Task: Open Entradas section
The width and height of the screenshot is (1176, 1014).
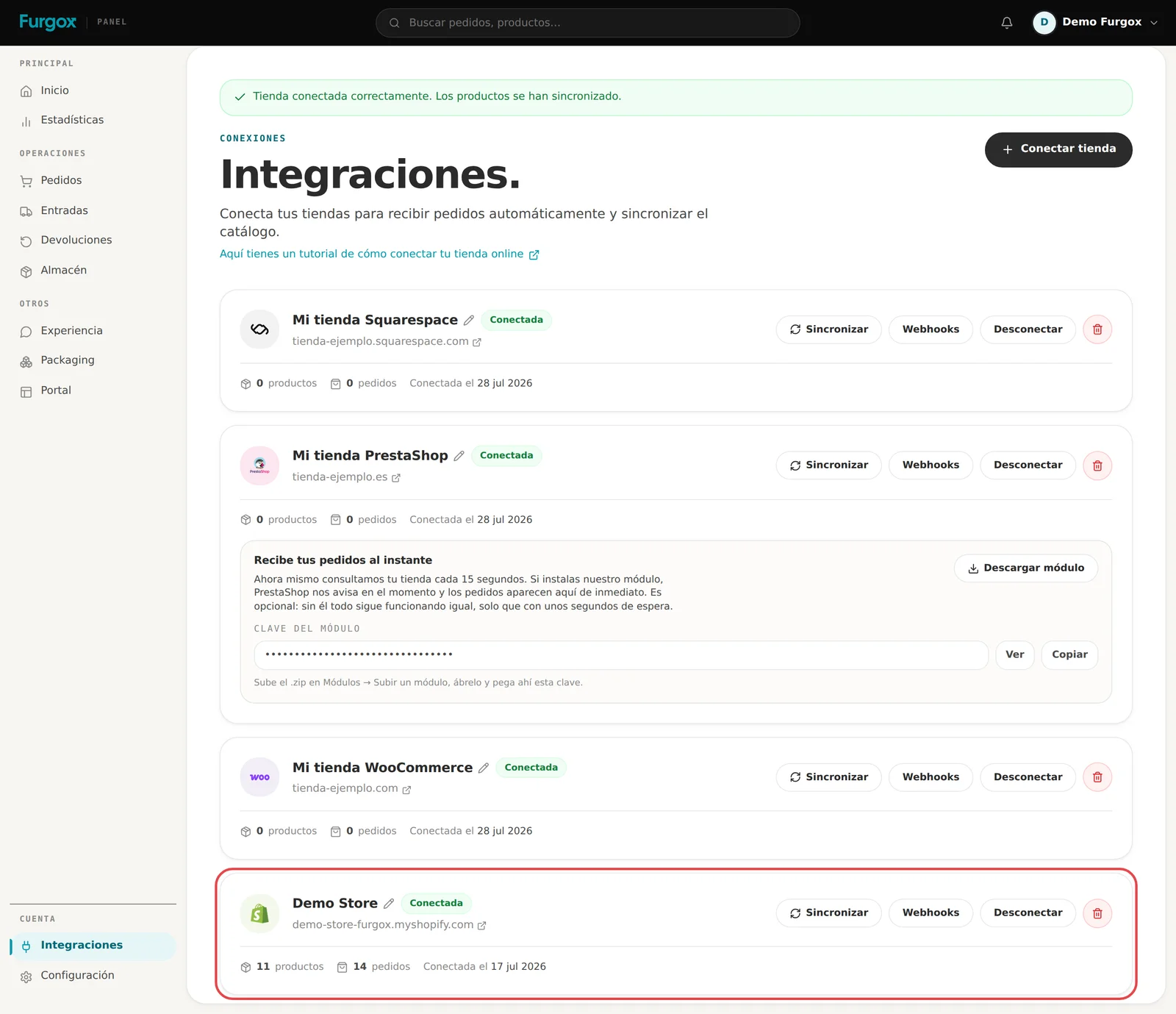Action: point(93,210)
